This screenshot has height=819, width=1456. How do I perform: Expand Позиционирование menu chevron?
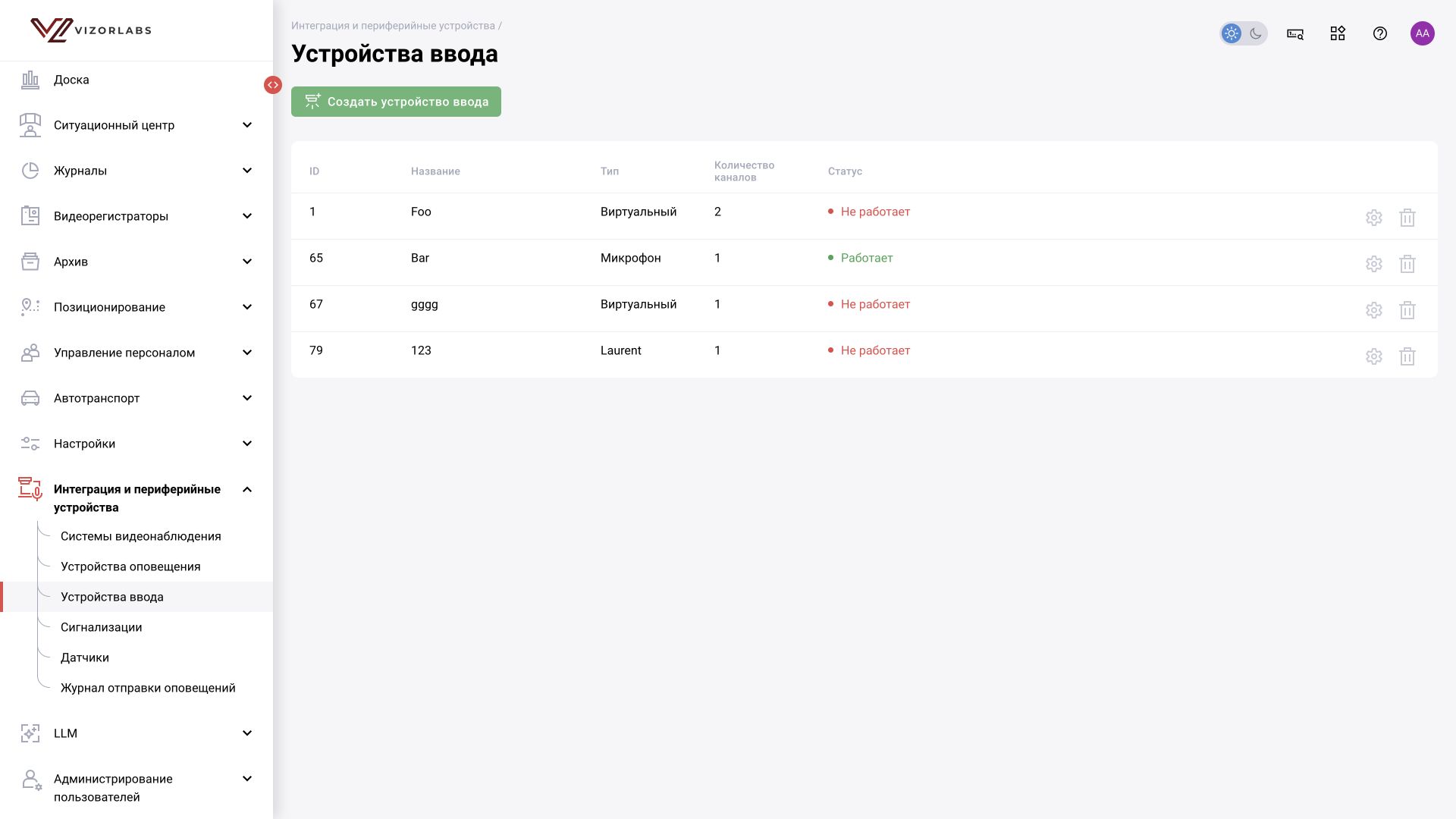coord(247,307)
